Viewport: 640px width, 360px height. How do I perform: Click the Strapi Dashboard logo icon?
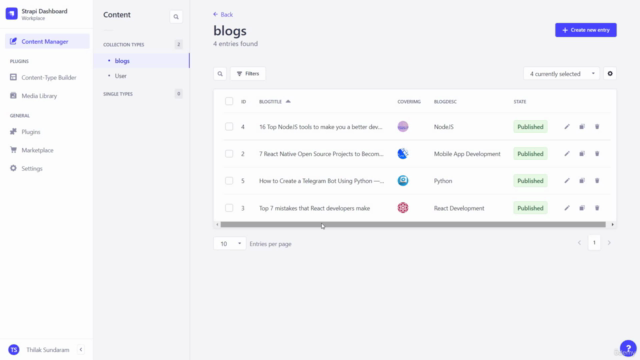pyautogui.click(x=11, y=13)
